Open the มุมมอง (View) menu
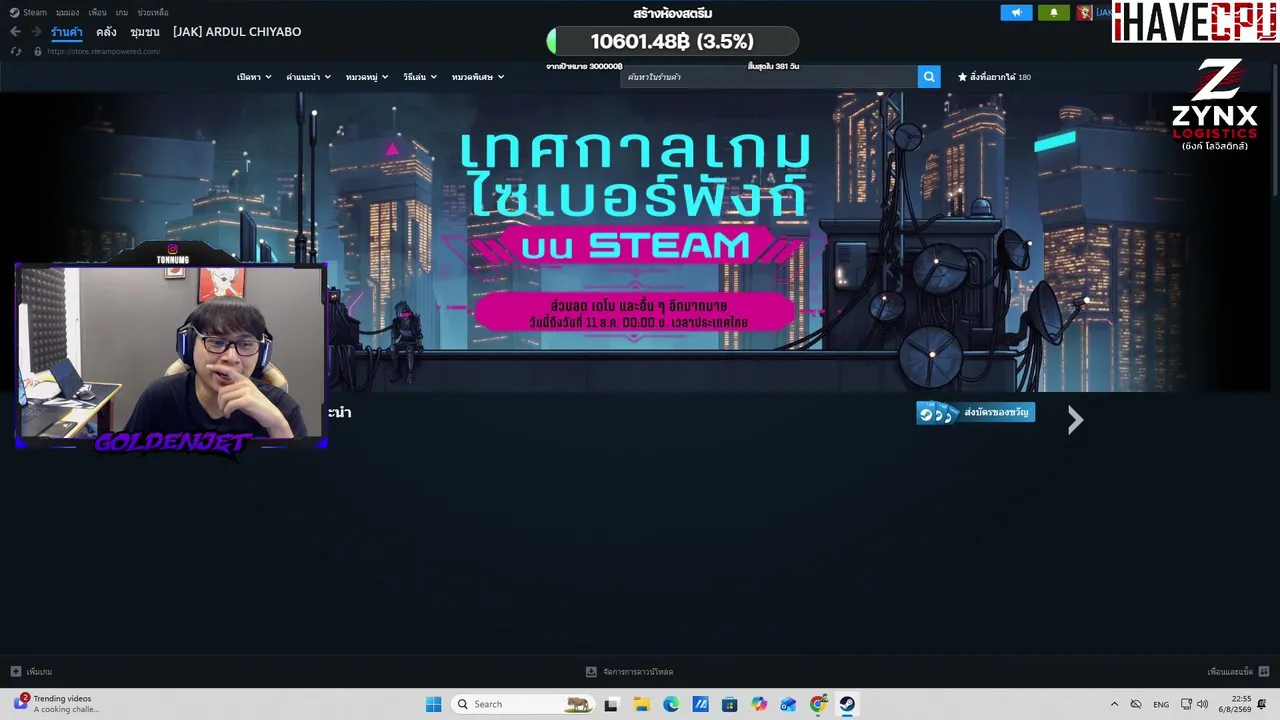This screenshot has width=1280, height=720. point(68,13)
